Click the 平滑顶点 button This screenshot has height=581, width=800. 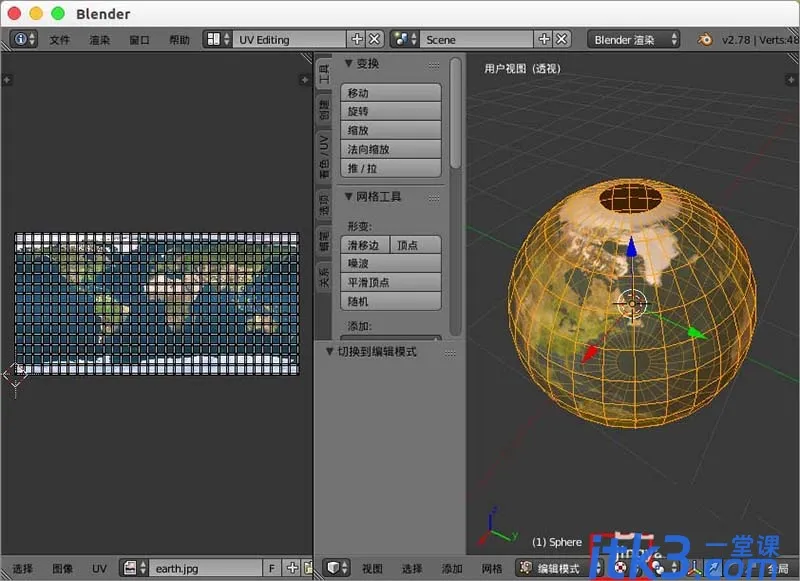coord(391,282)
